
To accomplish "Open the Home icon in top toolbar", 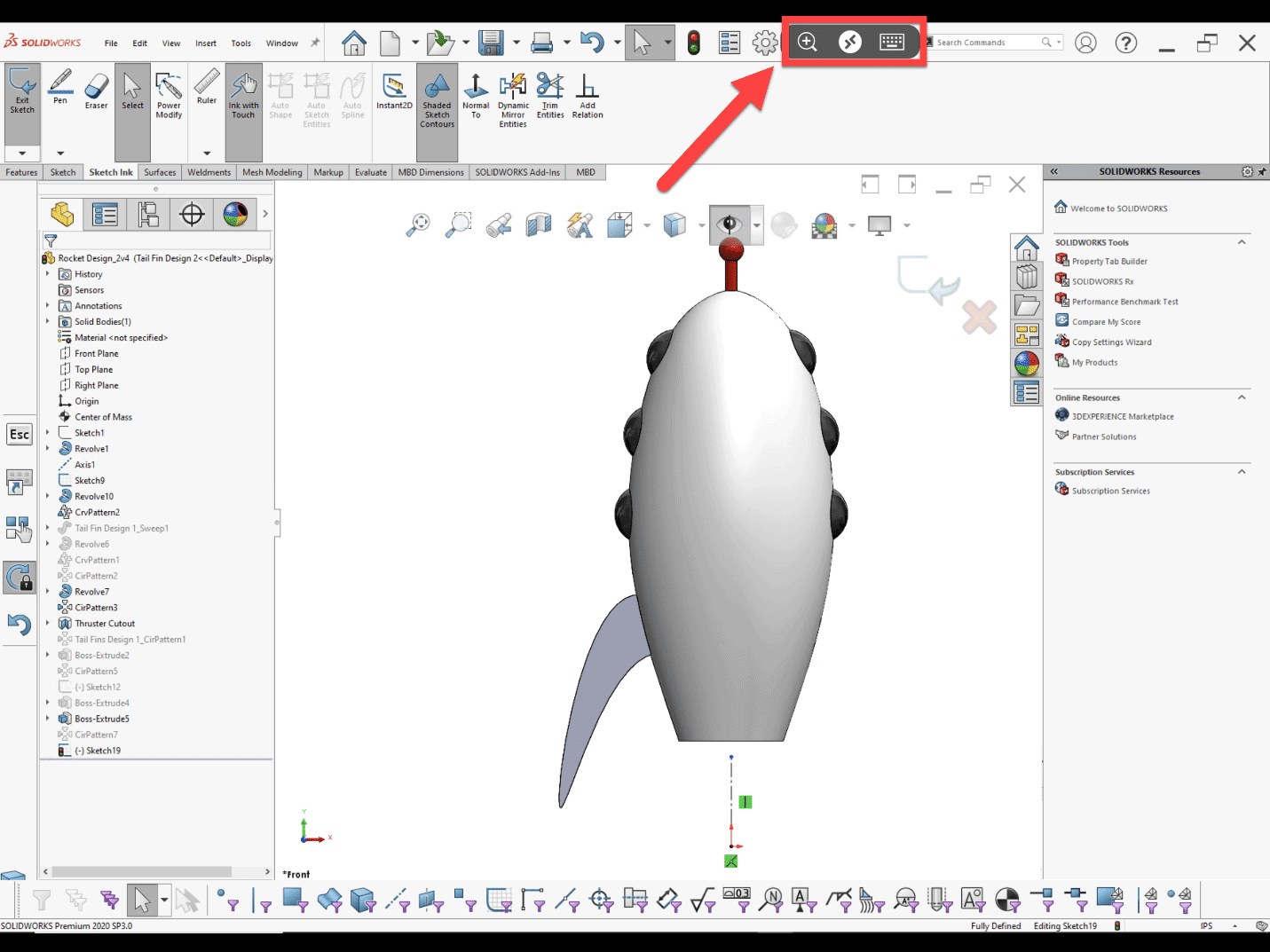I will (354, 43).
